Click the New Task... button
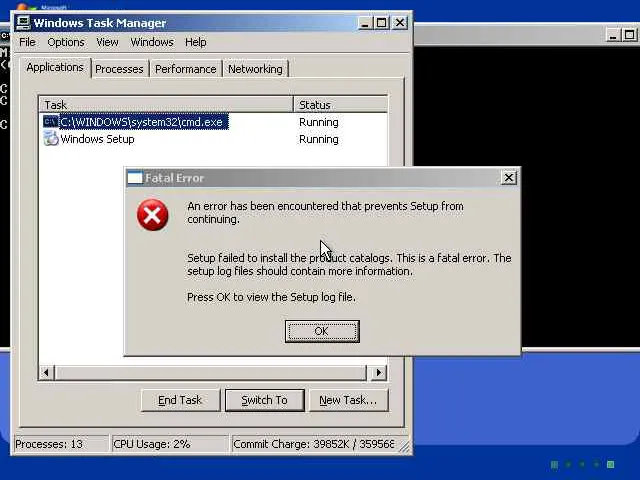 [348, 400]
